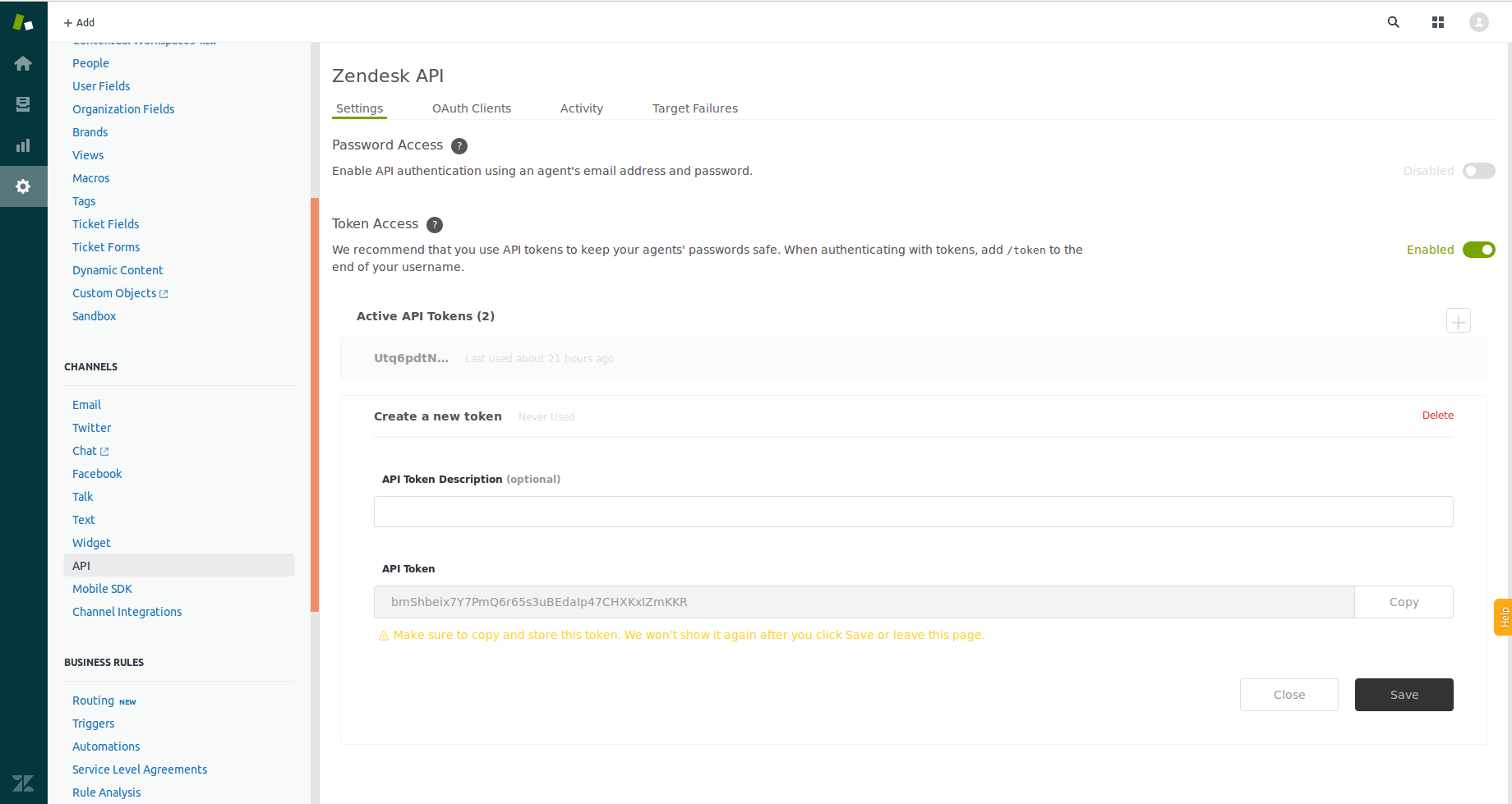Toggle the Password Access switch
Image resolution: width=1512 pixels, height=804 pixels.
1479,171
